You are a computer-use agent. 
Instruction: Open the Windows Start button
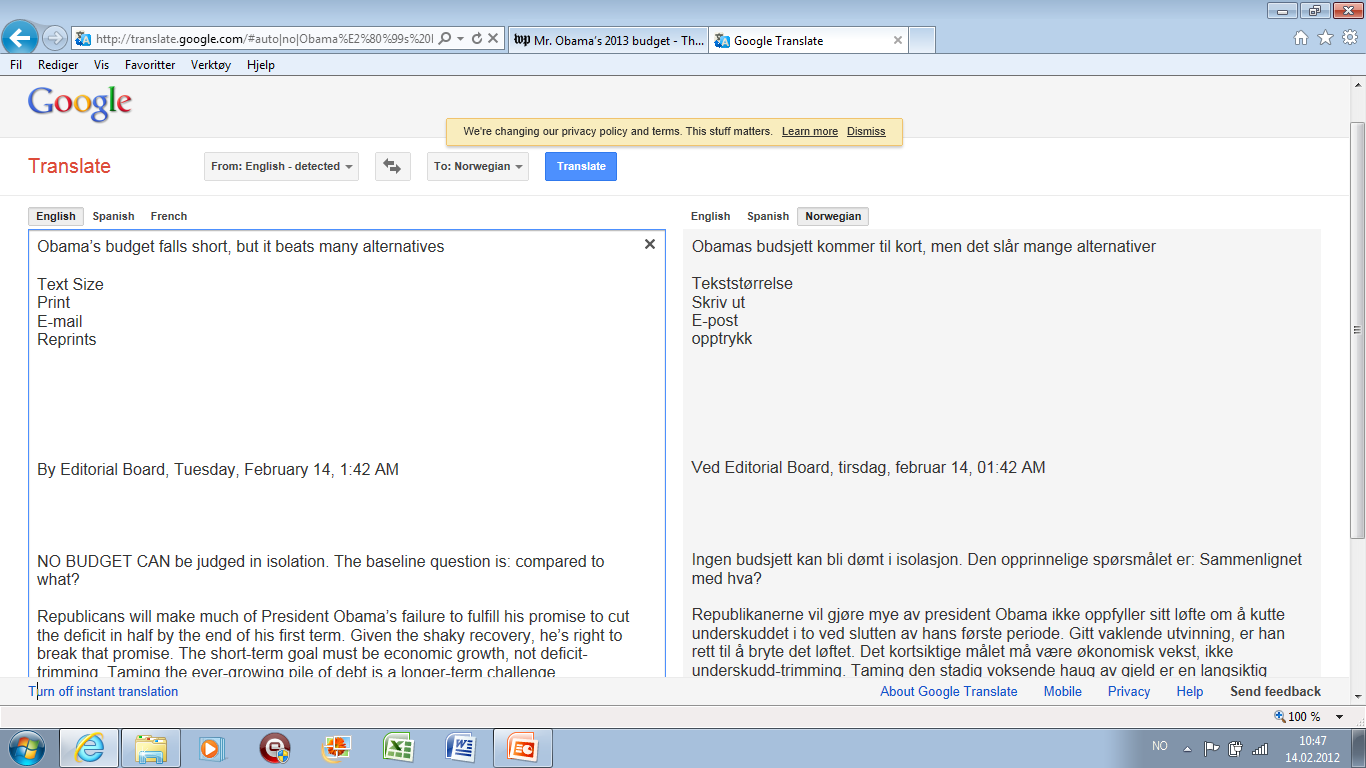26,747
